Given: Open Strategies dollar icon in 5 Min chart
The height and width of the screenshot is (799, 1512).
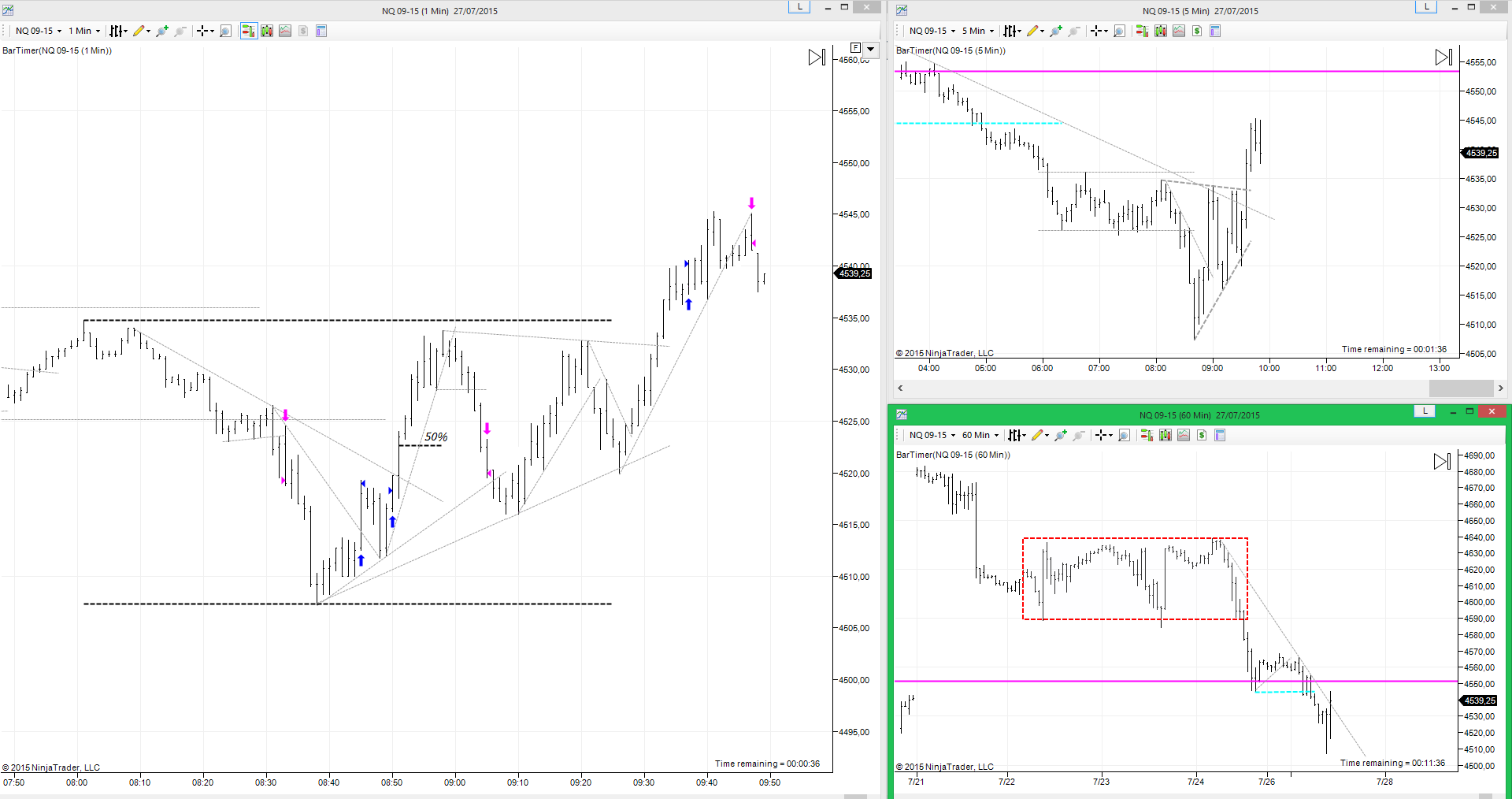Looking at the screenshot, I should pyautogui.click(x=1197, y=31).
